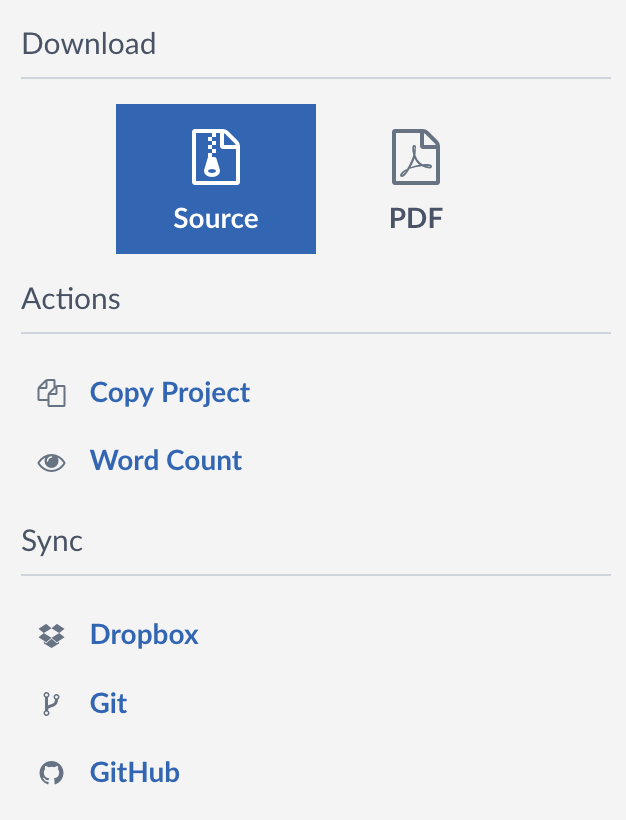Open the Copy Project link

169,393
